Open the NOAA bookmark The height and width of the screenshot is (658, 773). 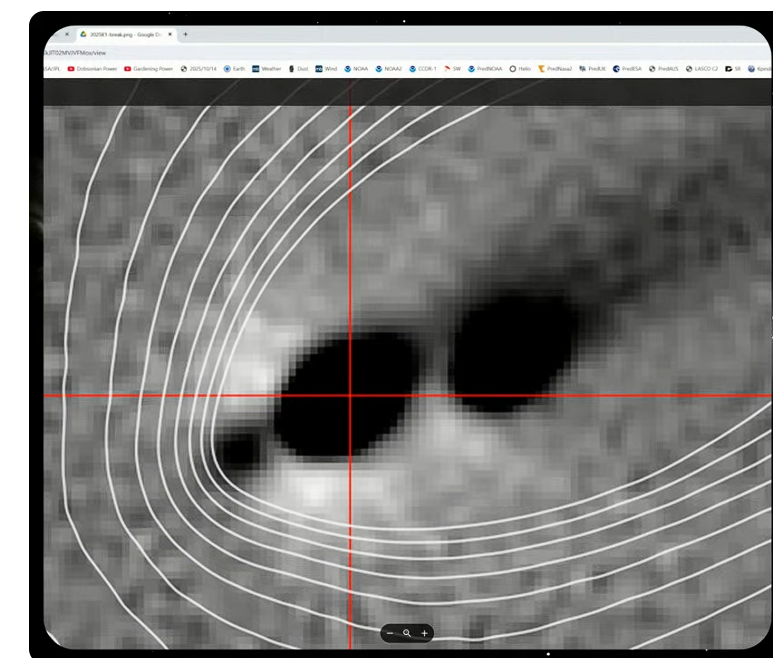tap(356, 69)
